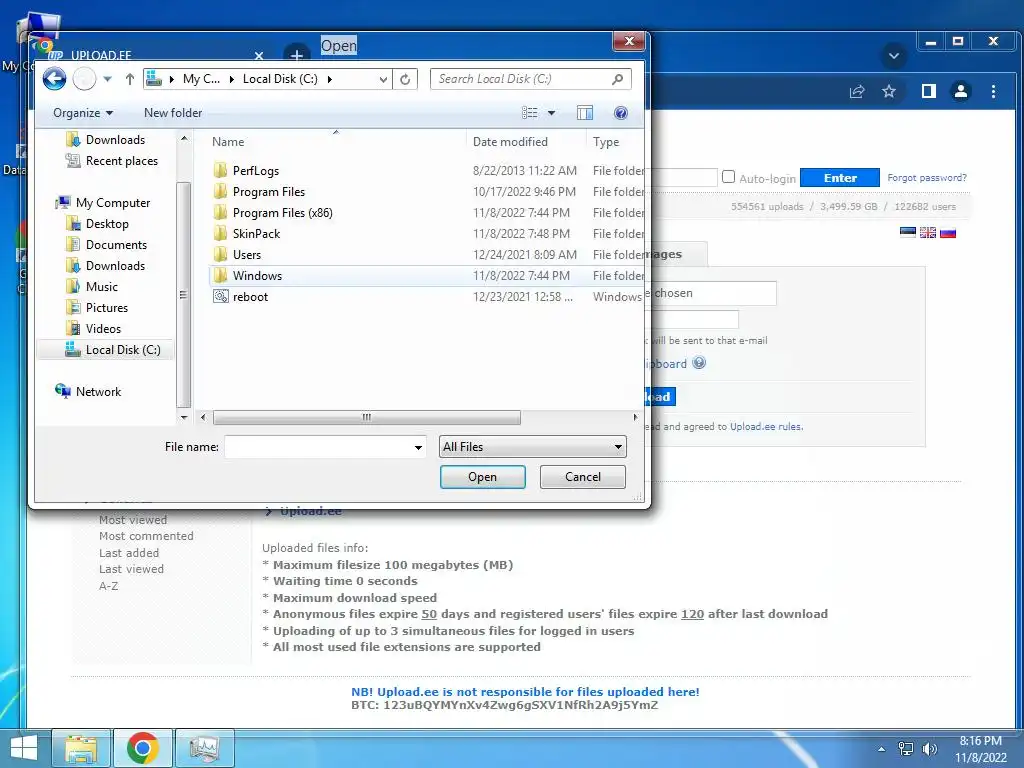This screenshot has height=768, width=1024.
Task: Select the reboot file icon
Action: pyautogui.click(x=221, y=296)
